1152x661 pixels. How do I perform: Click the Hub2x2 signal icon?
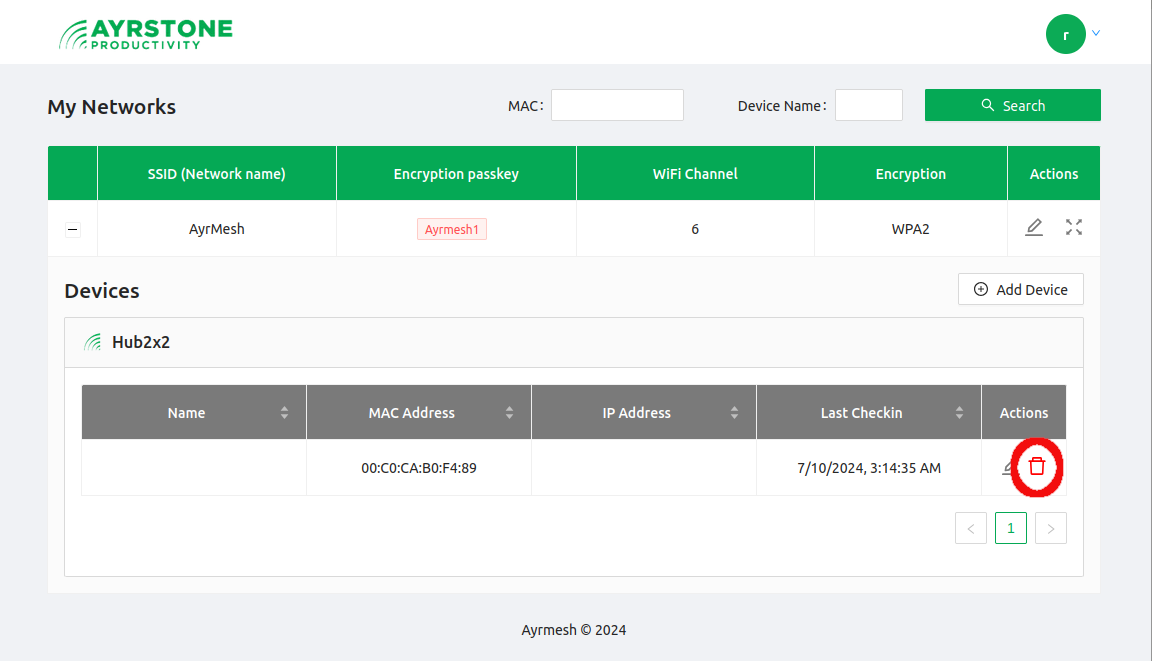(x=93, y=342)
